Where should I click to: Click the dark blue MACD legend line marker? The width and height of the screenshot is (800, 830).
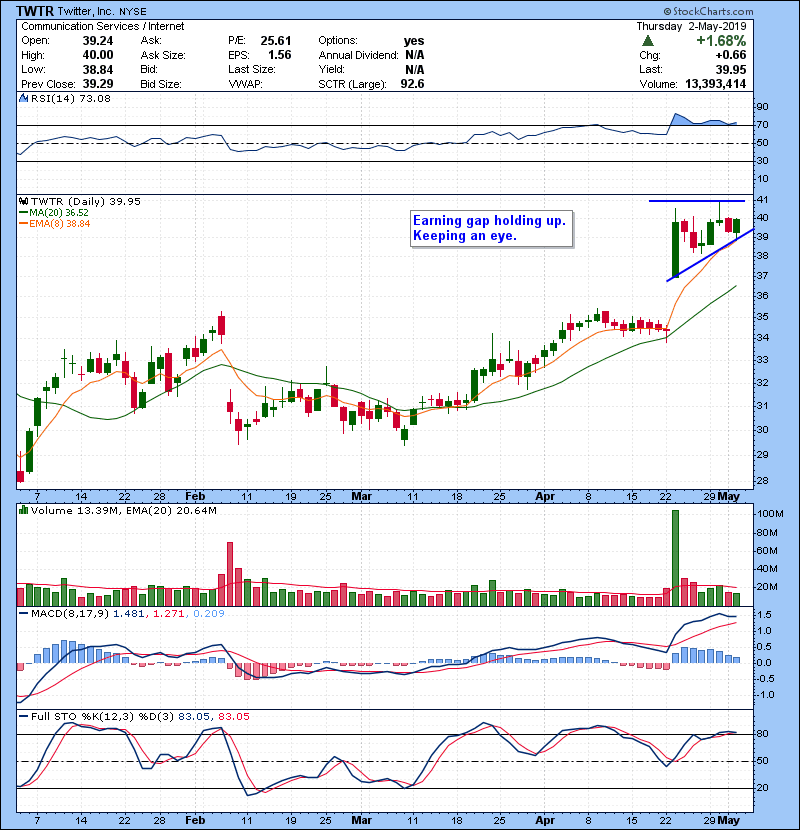23,614
